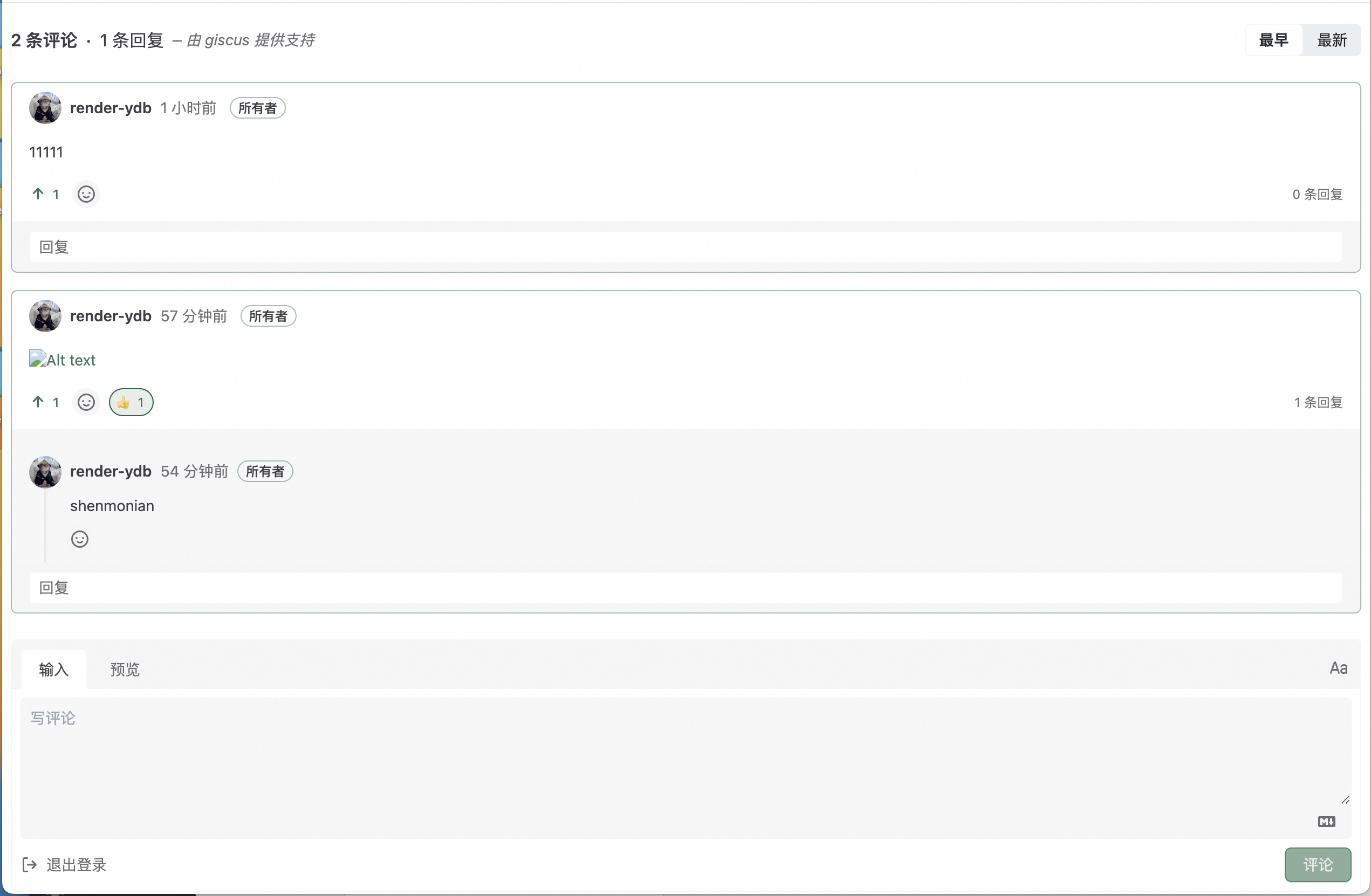Screen dimensions: 1371x896
Task: Upvote the 11111 comment
Action: (45, 194)
